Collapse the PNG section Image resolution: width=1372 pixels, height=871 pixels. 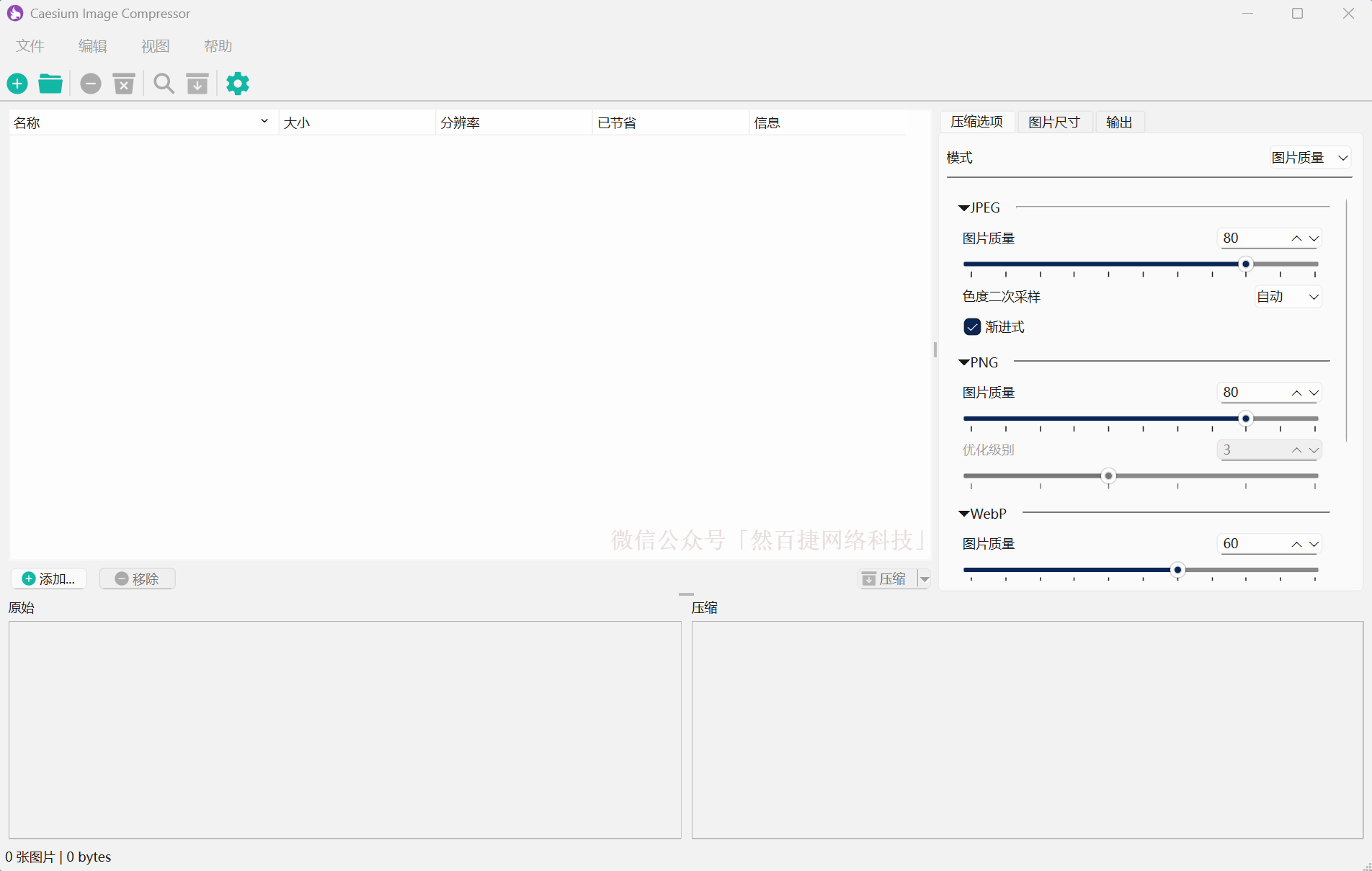964,362
